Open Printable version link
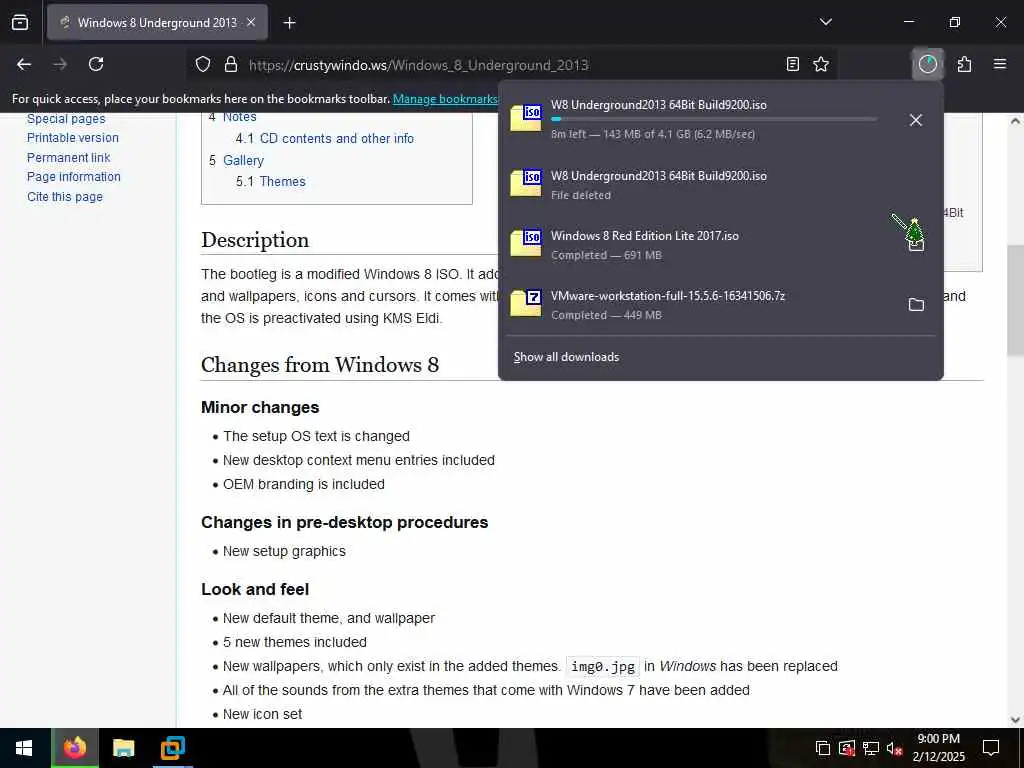This screenshot has width=1024, height=768. coord(72,138)
